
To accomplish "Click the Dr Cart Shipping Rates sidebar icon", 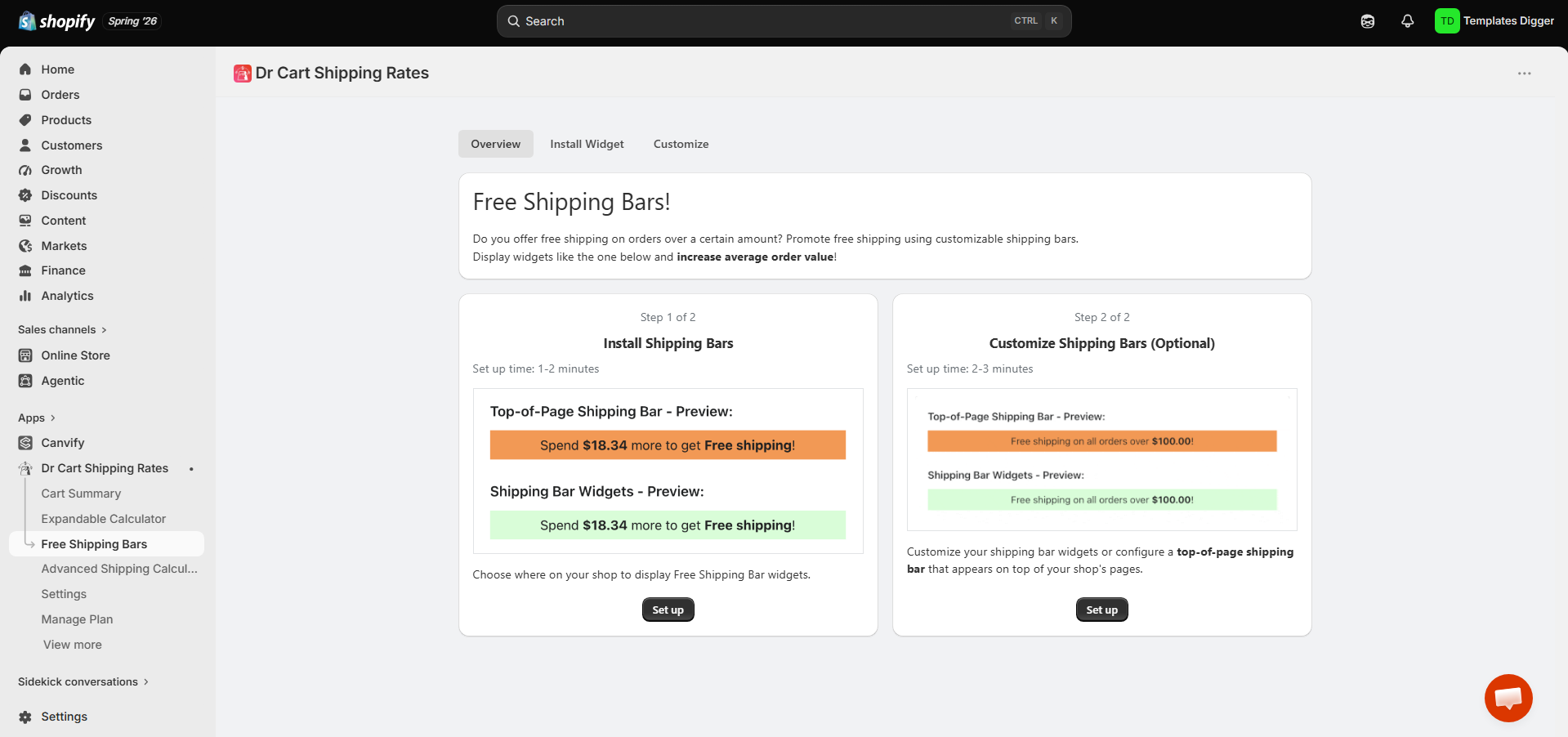I will tap(25, 468).
